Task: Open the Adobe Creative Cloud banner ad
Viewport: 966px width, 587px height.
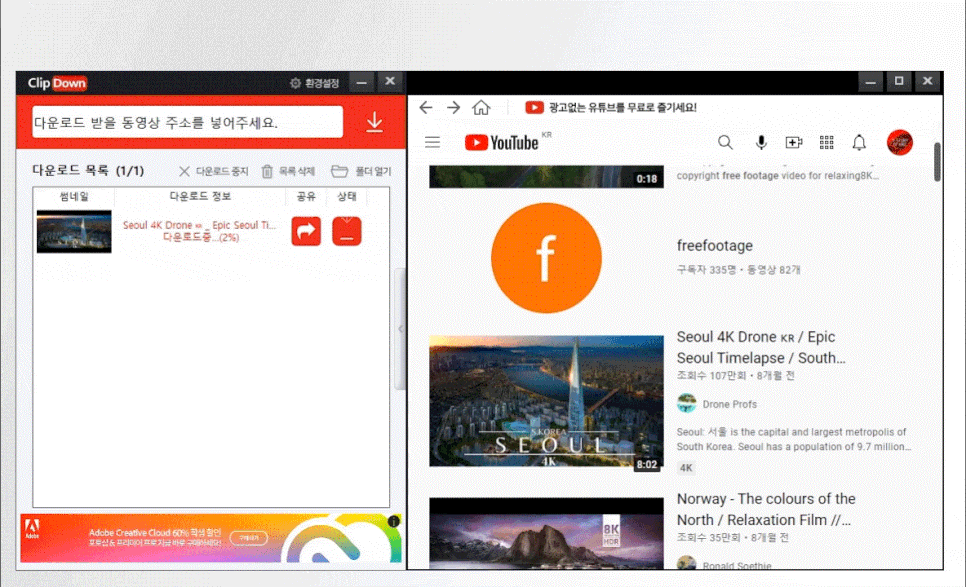Action: [210, 538]
